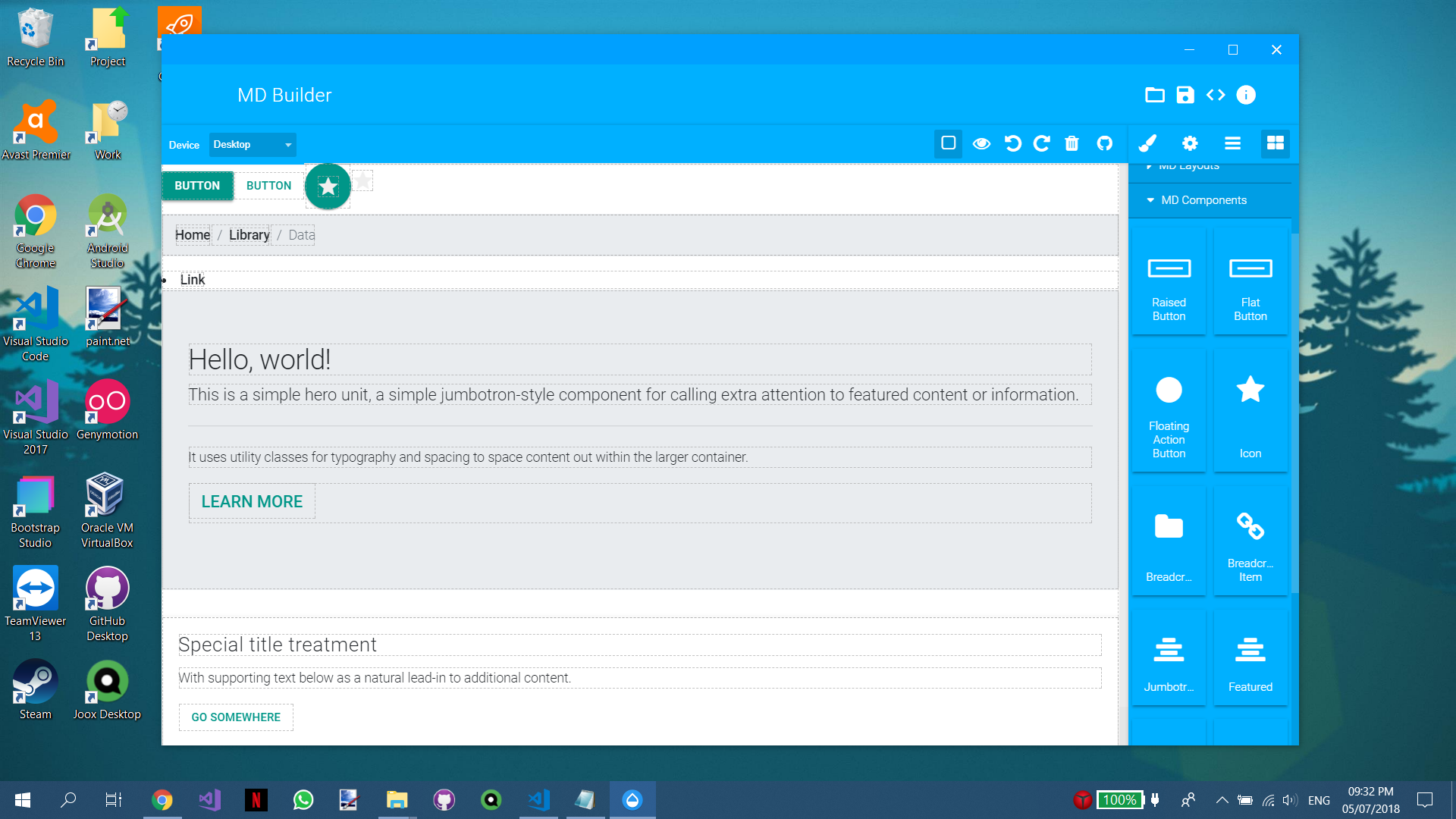Click the save floppy disk icon

[1185, 95]
